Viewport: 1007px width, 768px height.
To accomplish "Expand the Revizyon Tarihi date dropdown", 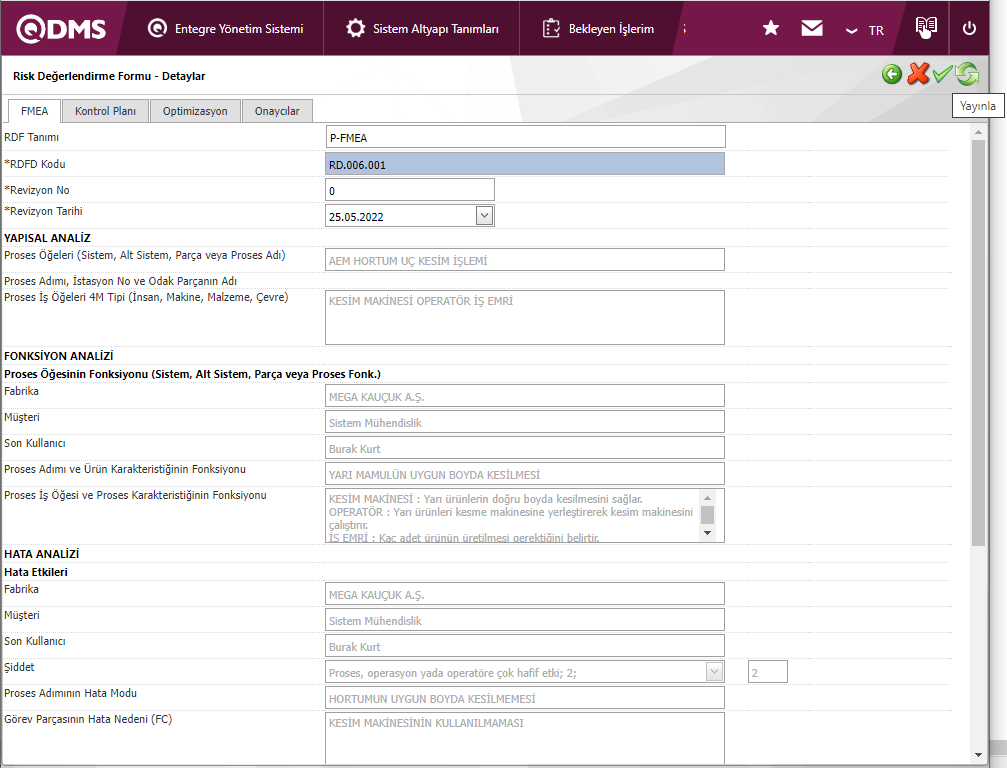I will (x=484, y=215).
